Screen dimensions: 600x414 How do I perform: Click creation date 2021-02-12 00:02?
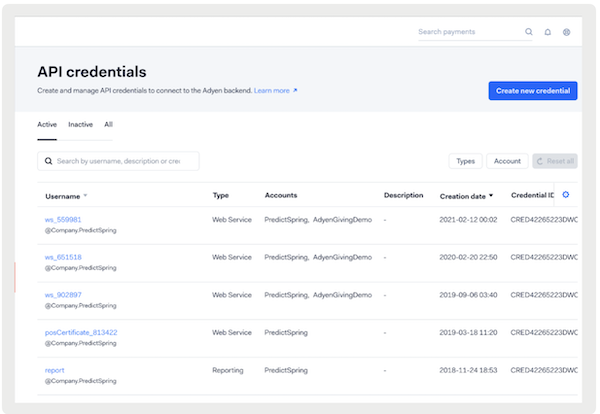468,220
